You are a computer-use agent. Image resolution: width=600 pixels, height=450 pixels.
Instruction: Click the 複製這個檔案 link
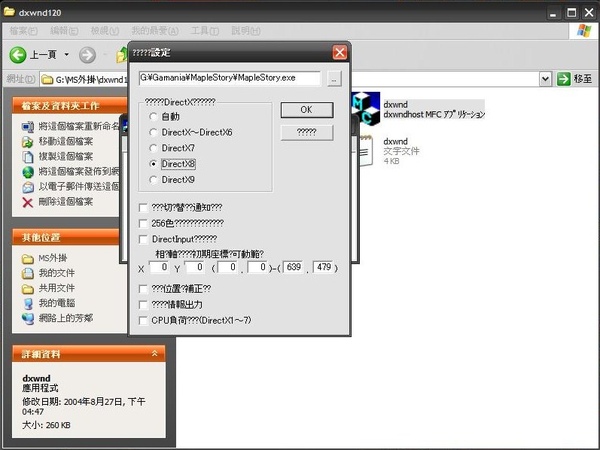[x=66, y=157]
